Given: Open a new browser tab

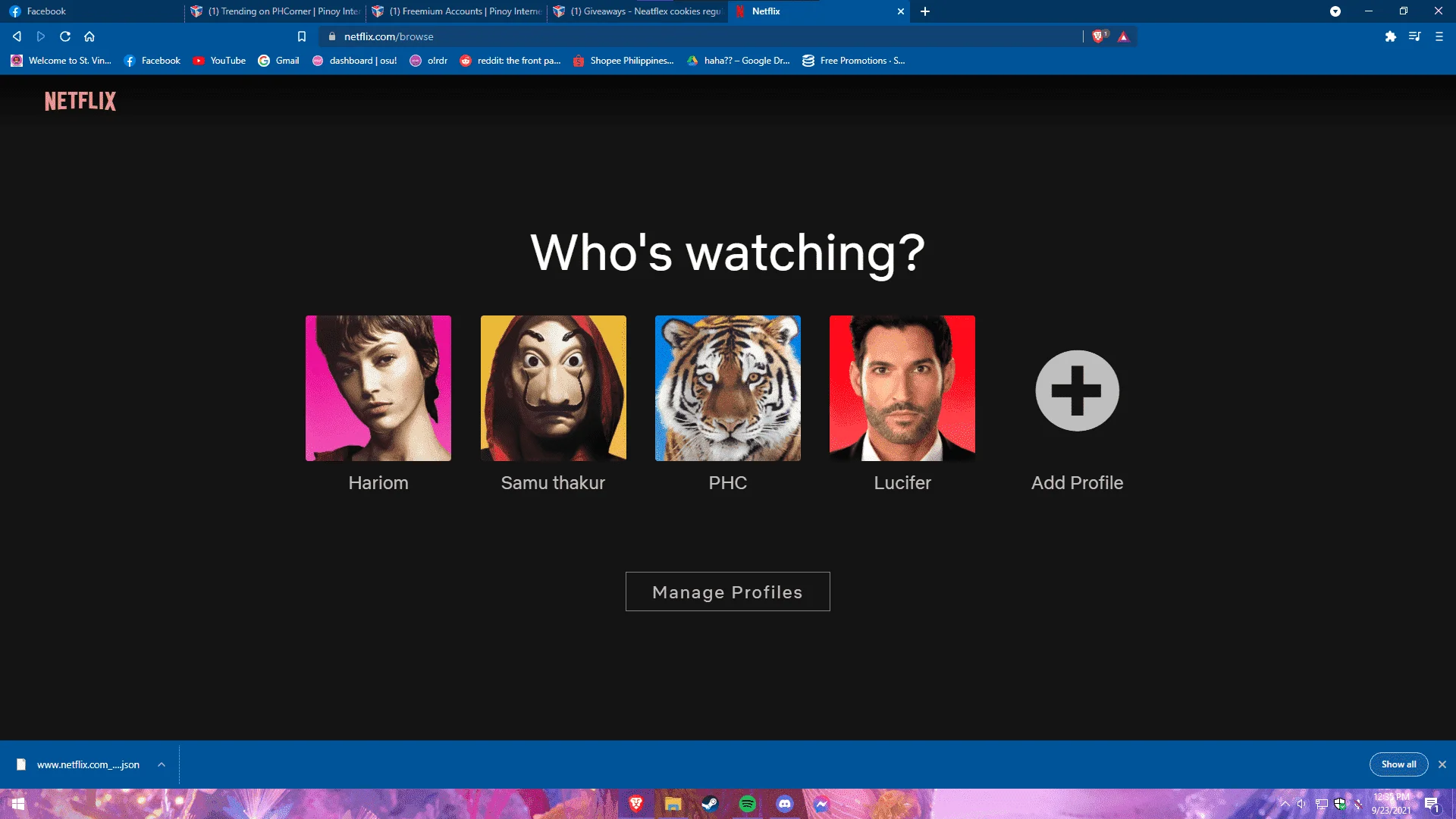Looking at the screenshot, I should 925,11.
